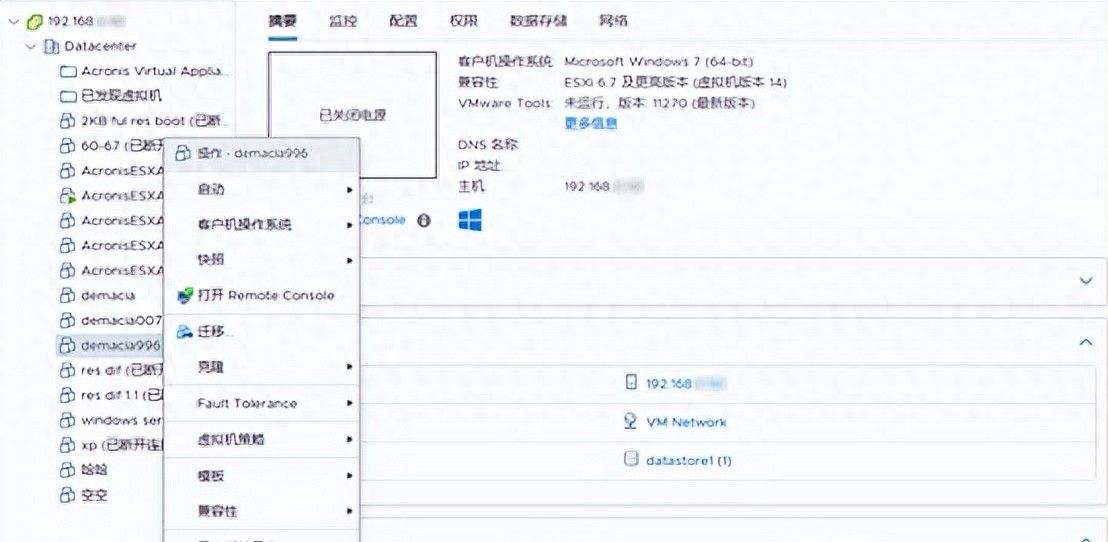
Task: Collapse the Datacenter tree node
Action: coord(30,47)
